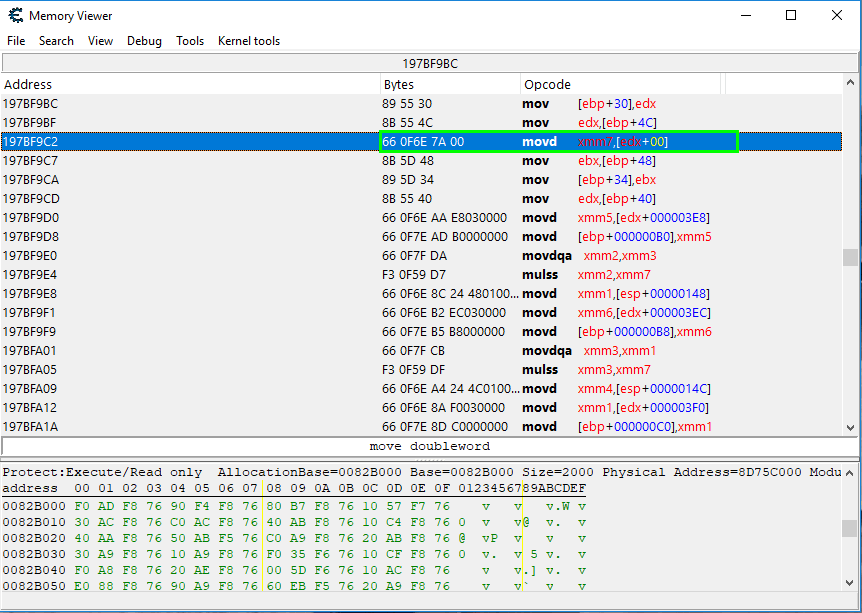
Task: Select disassembly row 197BF9BC
Action: pyautogui.click(x=421, y=103)
